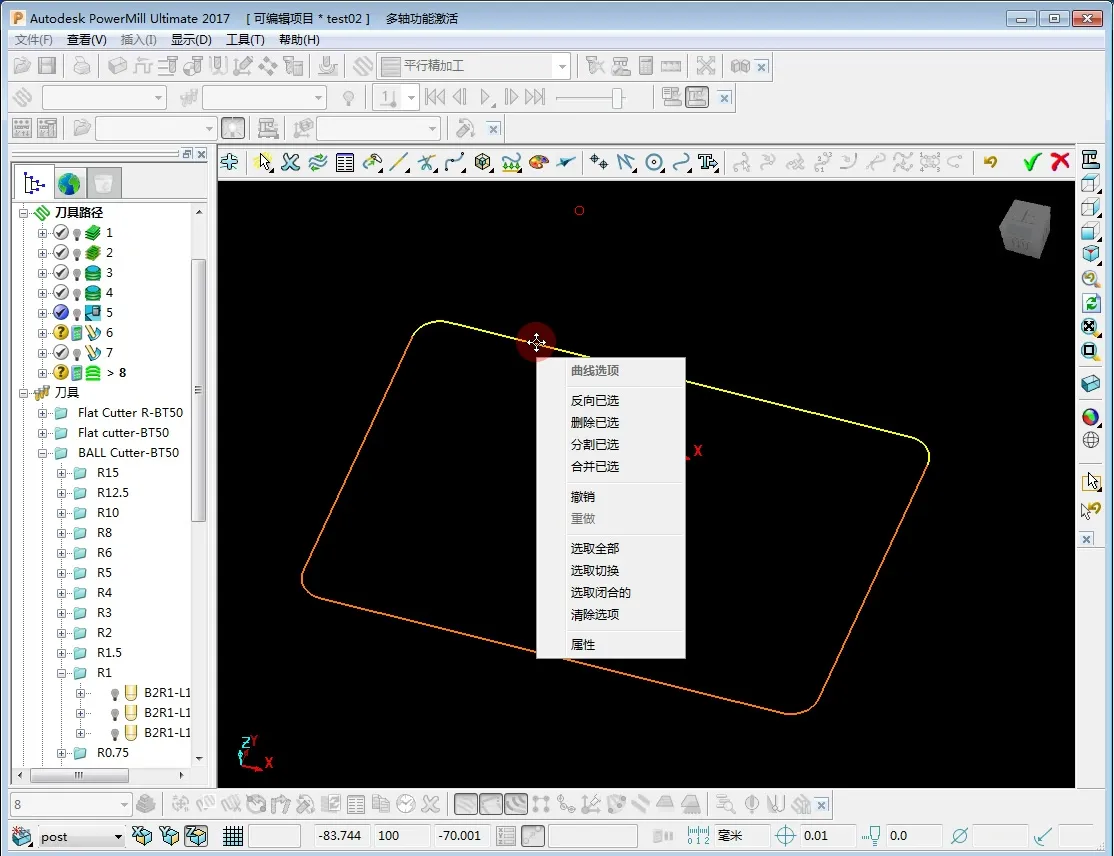Click the green checkmark accept icon
Screen dimensions: 1114x856
[x=1032, y=162]
